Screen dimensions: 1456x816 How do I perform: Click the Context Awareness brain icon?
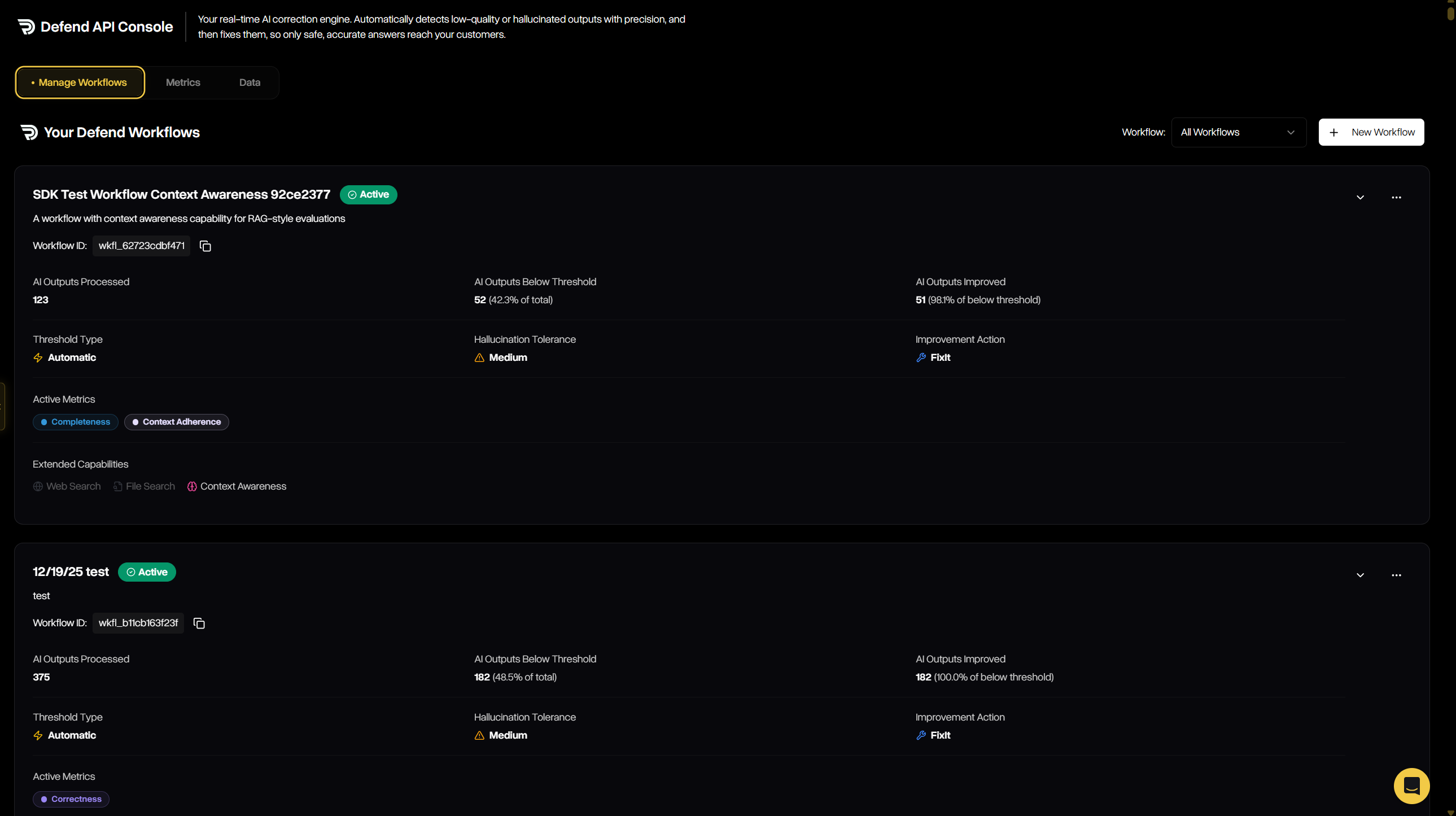[x=192, y=486]
